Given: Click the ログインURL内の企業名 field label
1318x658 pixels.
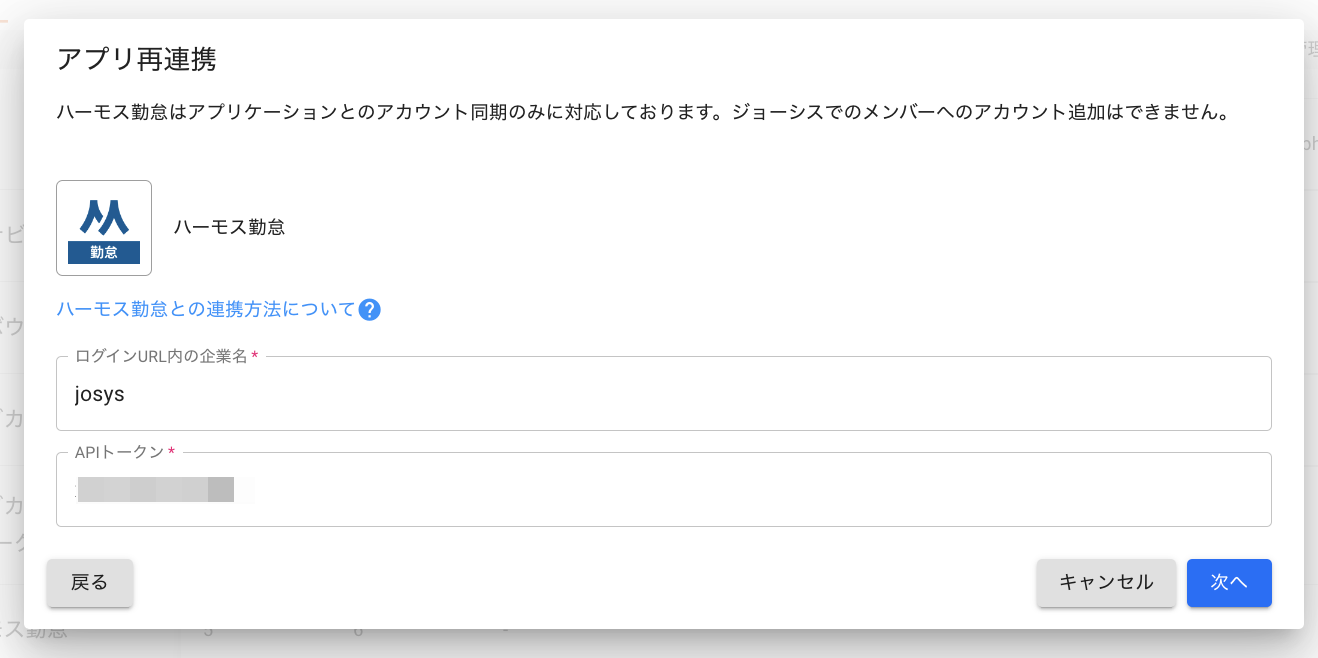Looking at the screenshot, I should 160,357.
